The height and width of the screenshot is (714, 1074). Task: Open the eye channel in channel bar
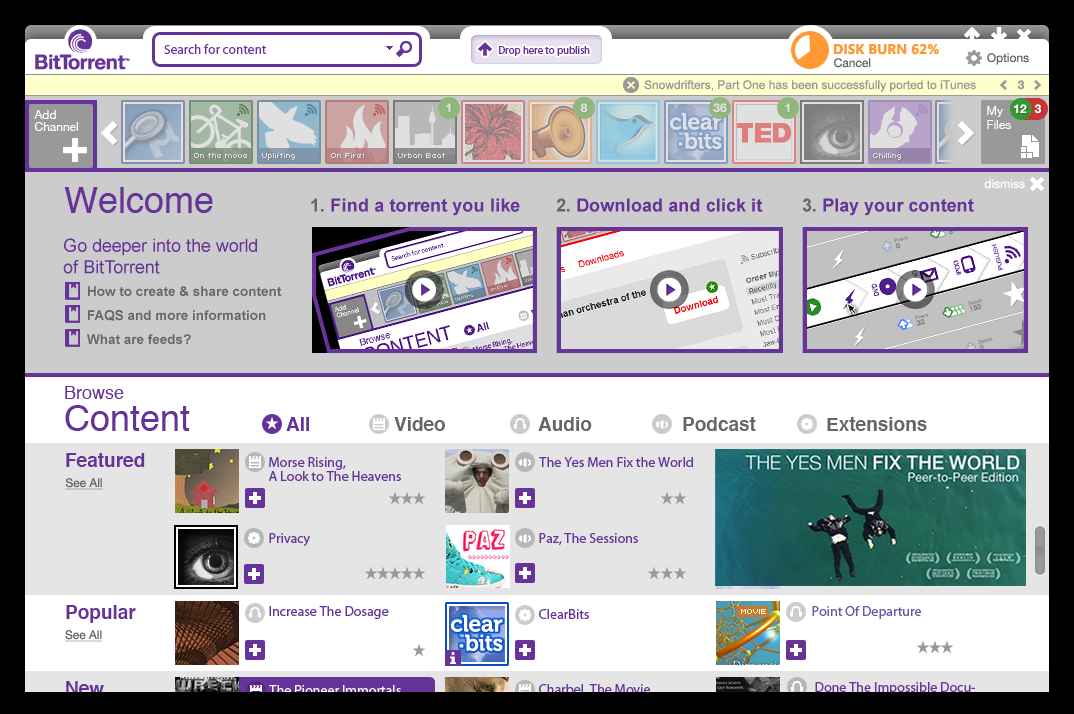[832, 132]
